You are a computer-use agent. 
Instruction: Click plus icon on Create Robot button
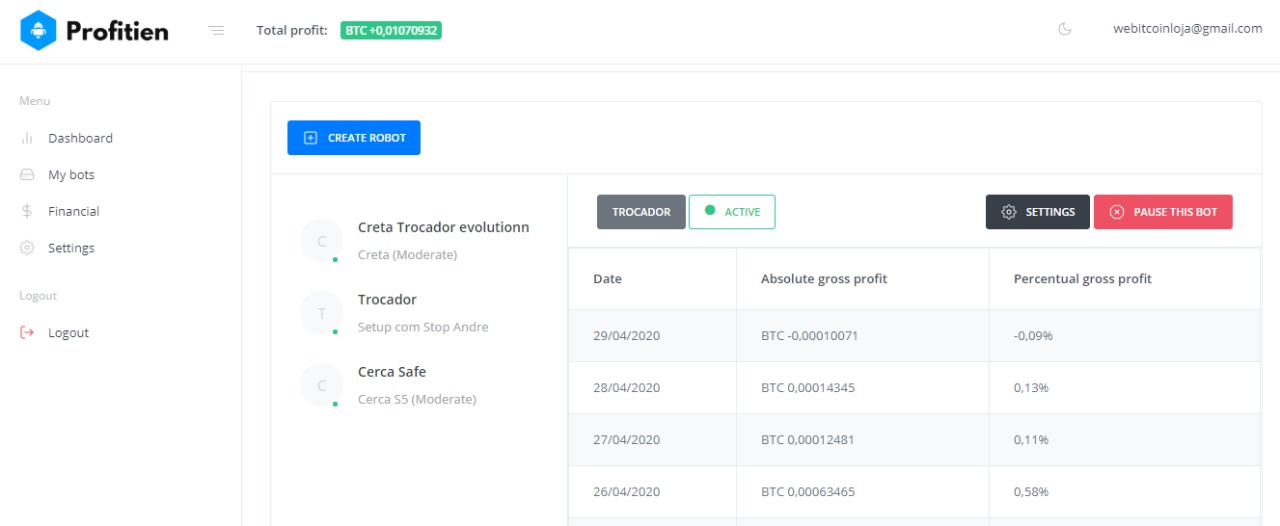pos(310,138)
